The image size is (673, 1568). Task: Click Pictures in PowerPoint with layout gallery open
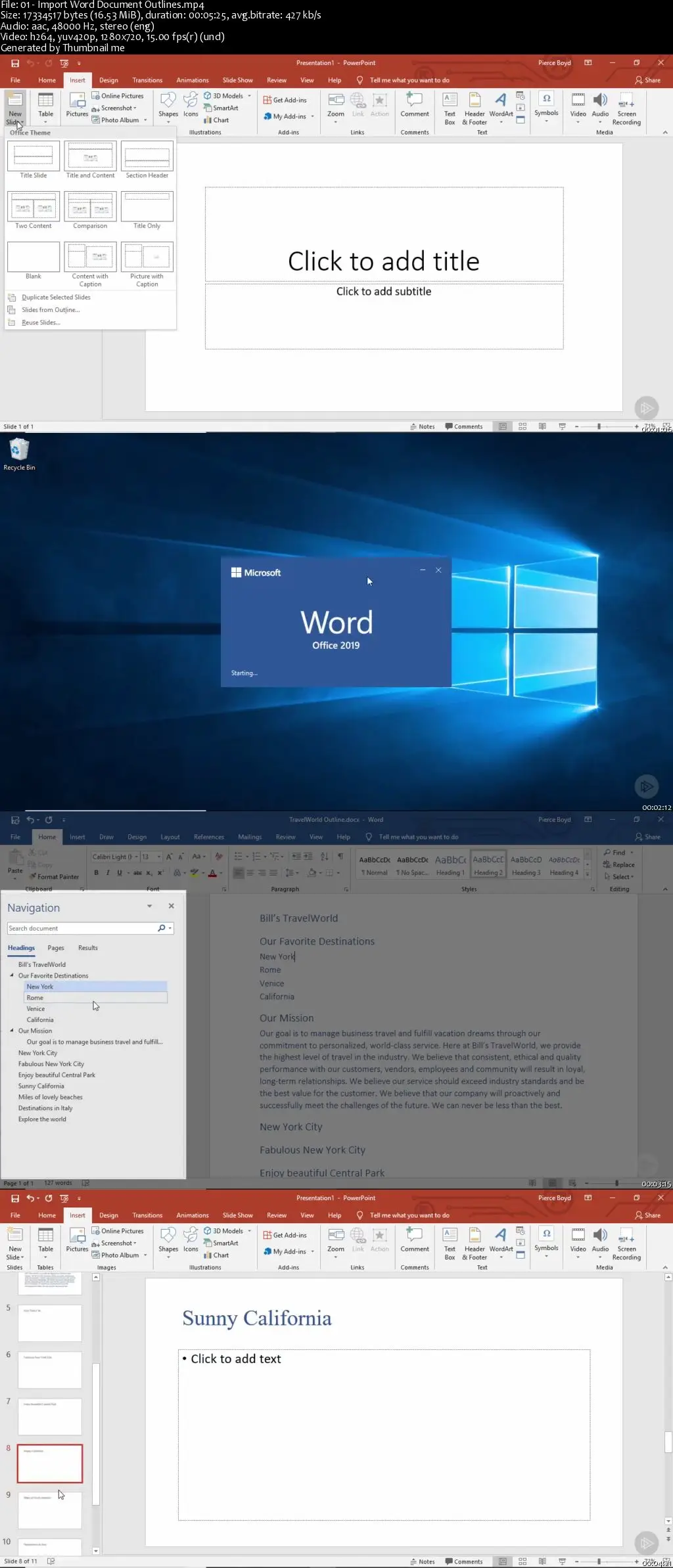point(77,105)
